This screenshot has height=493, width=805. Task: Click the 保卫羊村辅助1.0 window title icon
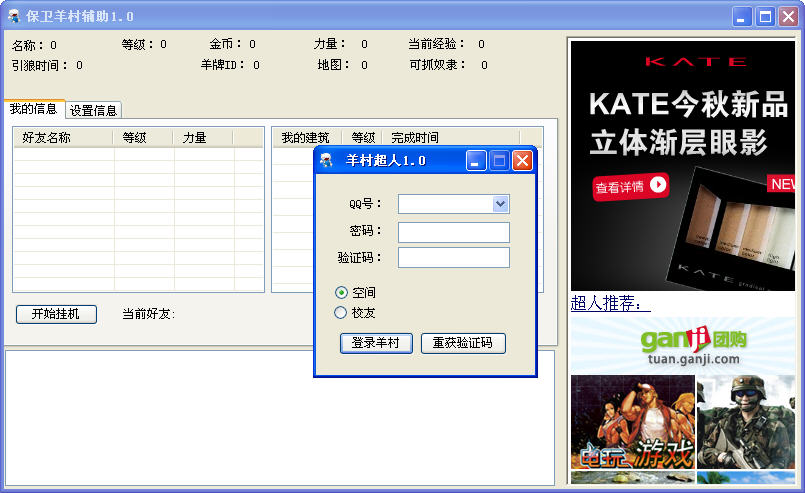[x=14, y=16]
